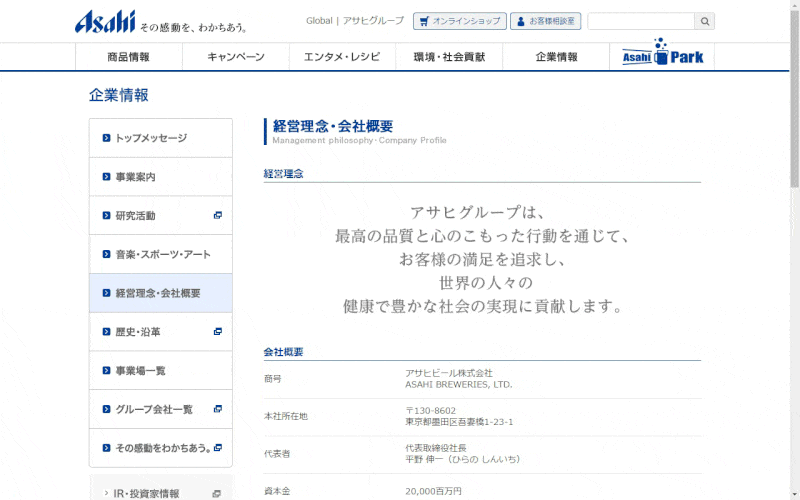This screenshot has width=800, height=500.
Task: Open the アサヒグループ header link
Action: (373, 21)
